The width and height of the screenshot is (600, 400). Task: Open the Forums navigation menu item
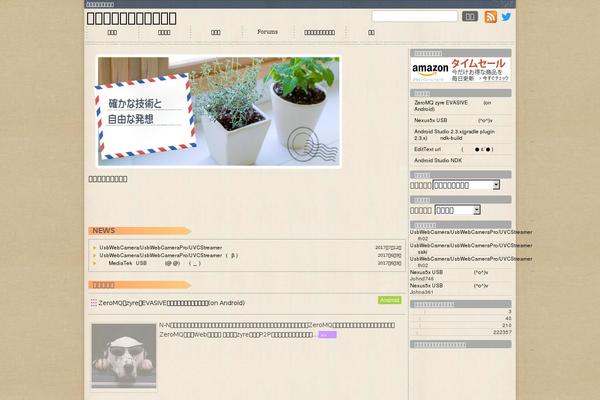pyautogui.click(x=267, y=32)
